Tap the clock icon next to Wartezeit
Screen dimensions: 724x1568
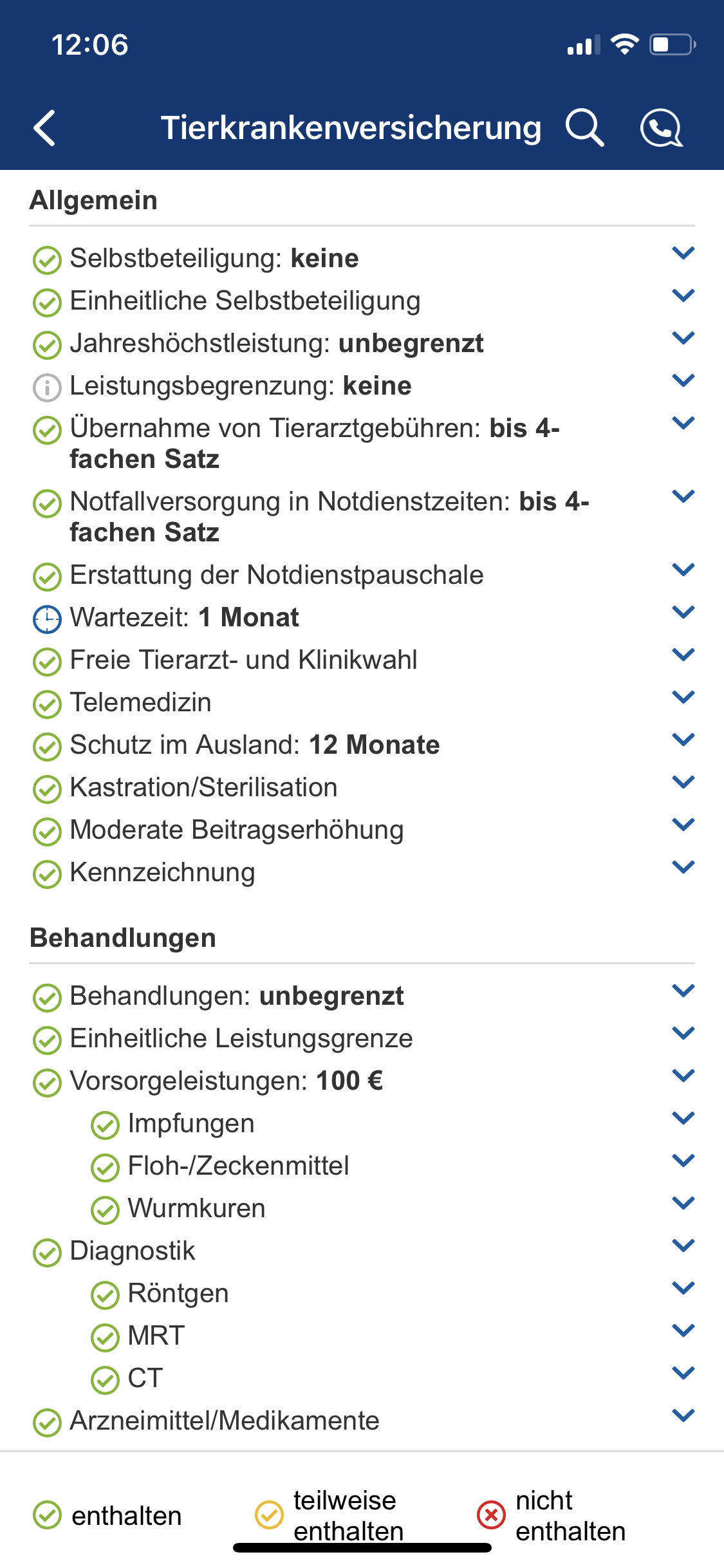pyautogui.click(x=47, y=619)
